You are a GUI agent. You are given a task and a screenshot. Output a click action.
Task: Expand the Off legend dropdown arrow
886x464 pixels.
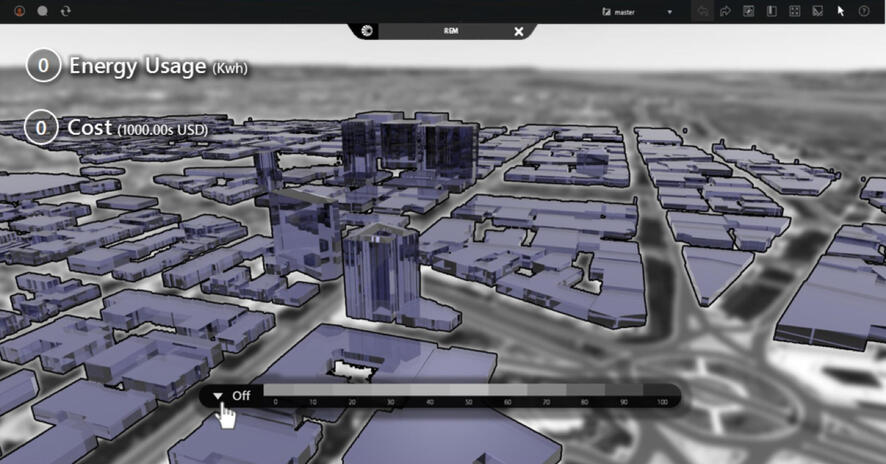218,396
